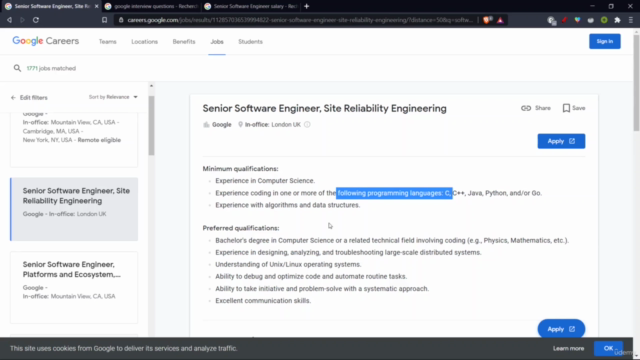Click "Ability to debug and optimize code" line
The image size is (640, 360).
(311, 277)
